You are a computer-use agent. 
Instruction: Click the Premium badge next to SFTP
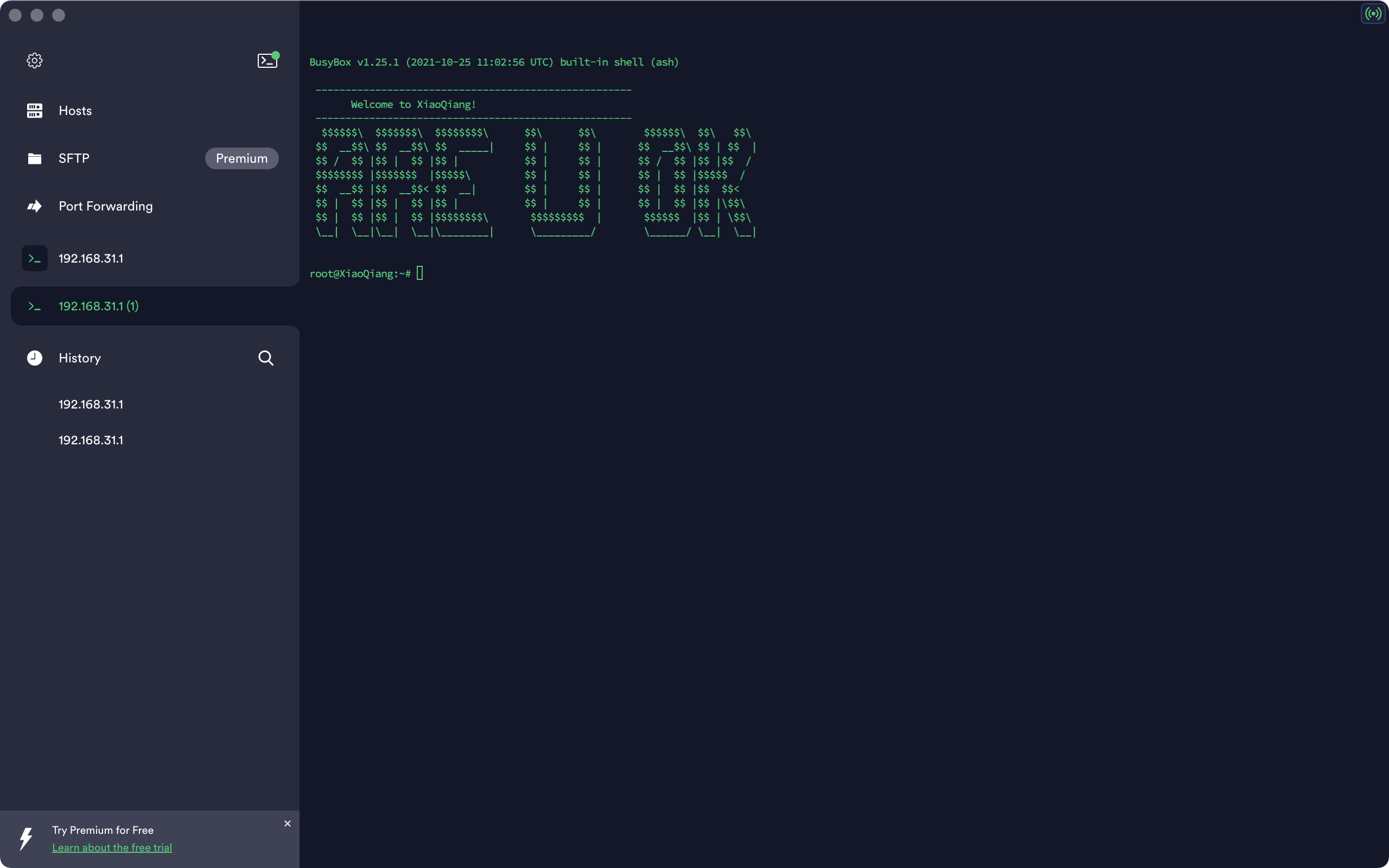(x=241, y=158)
